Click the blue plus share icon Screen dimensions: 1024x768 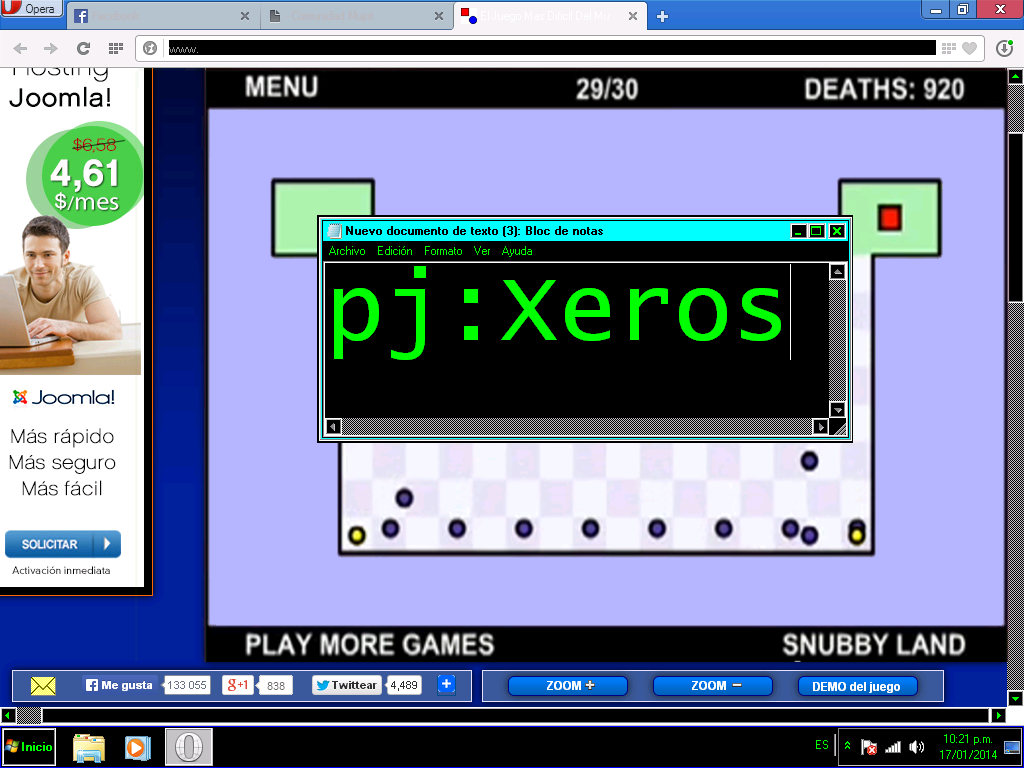[446, 685]
